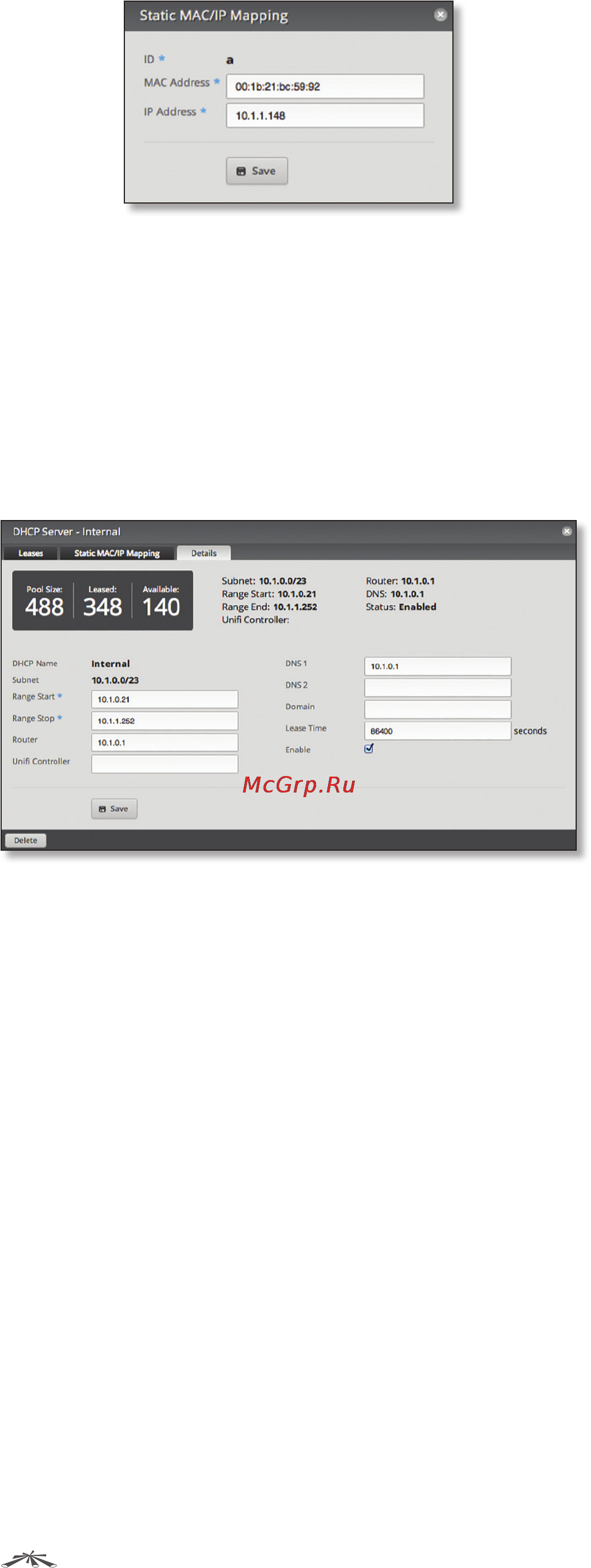Open the Static MAC/IP Mapping tab
Image resolution: width=591 pixels, height=1568 pixels.
(117, 553)
